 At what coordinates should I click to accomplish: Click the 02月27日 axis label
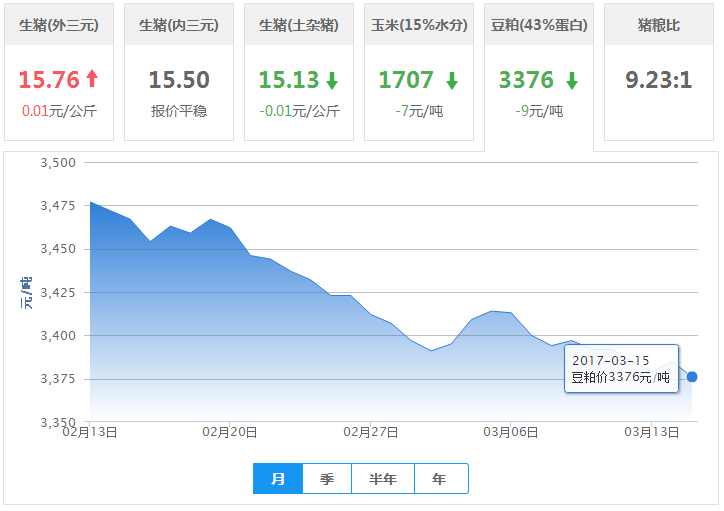[x=370, y=432]
